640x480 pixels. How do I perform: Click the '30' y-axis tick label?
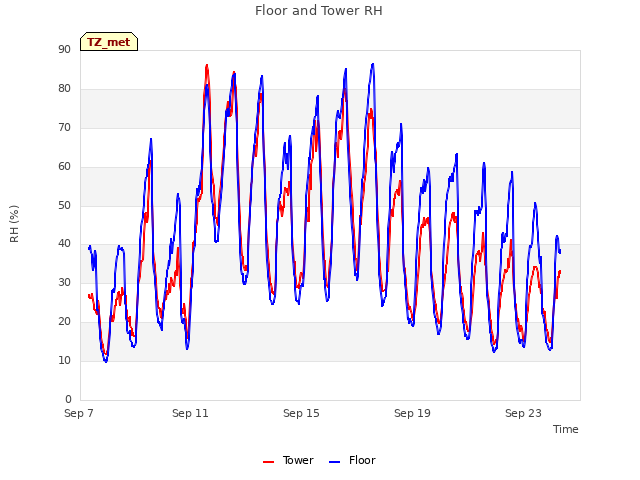[64, 282]
